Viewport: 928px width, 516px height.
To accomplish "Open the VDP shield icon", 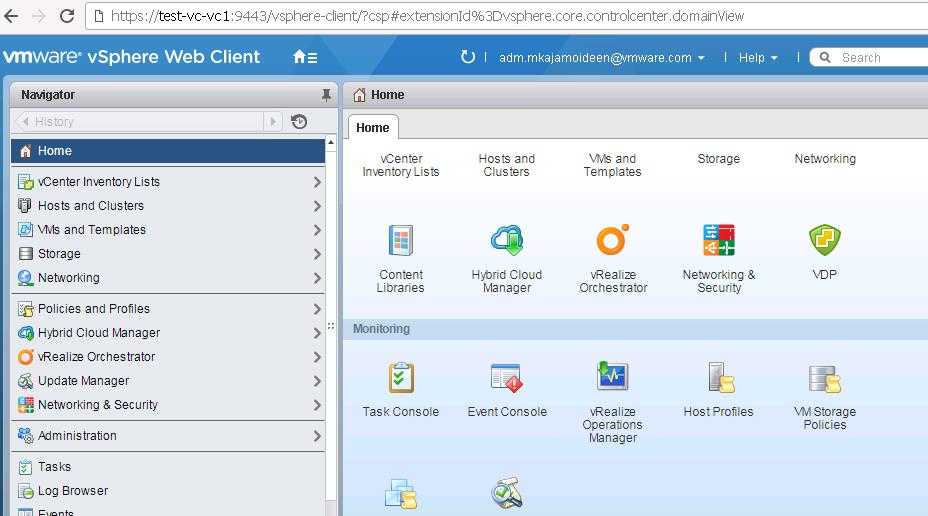I will click(x=824, y=241).
